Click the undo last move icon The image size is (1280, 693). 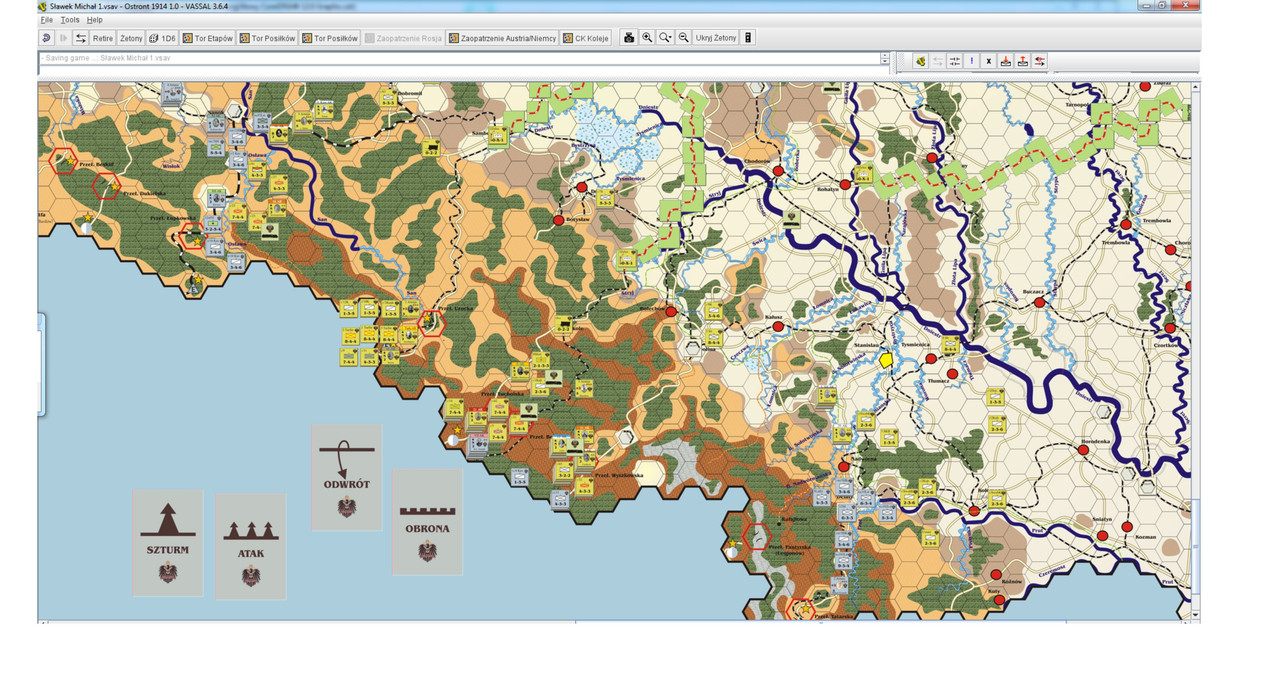46,38
